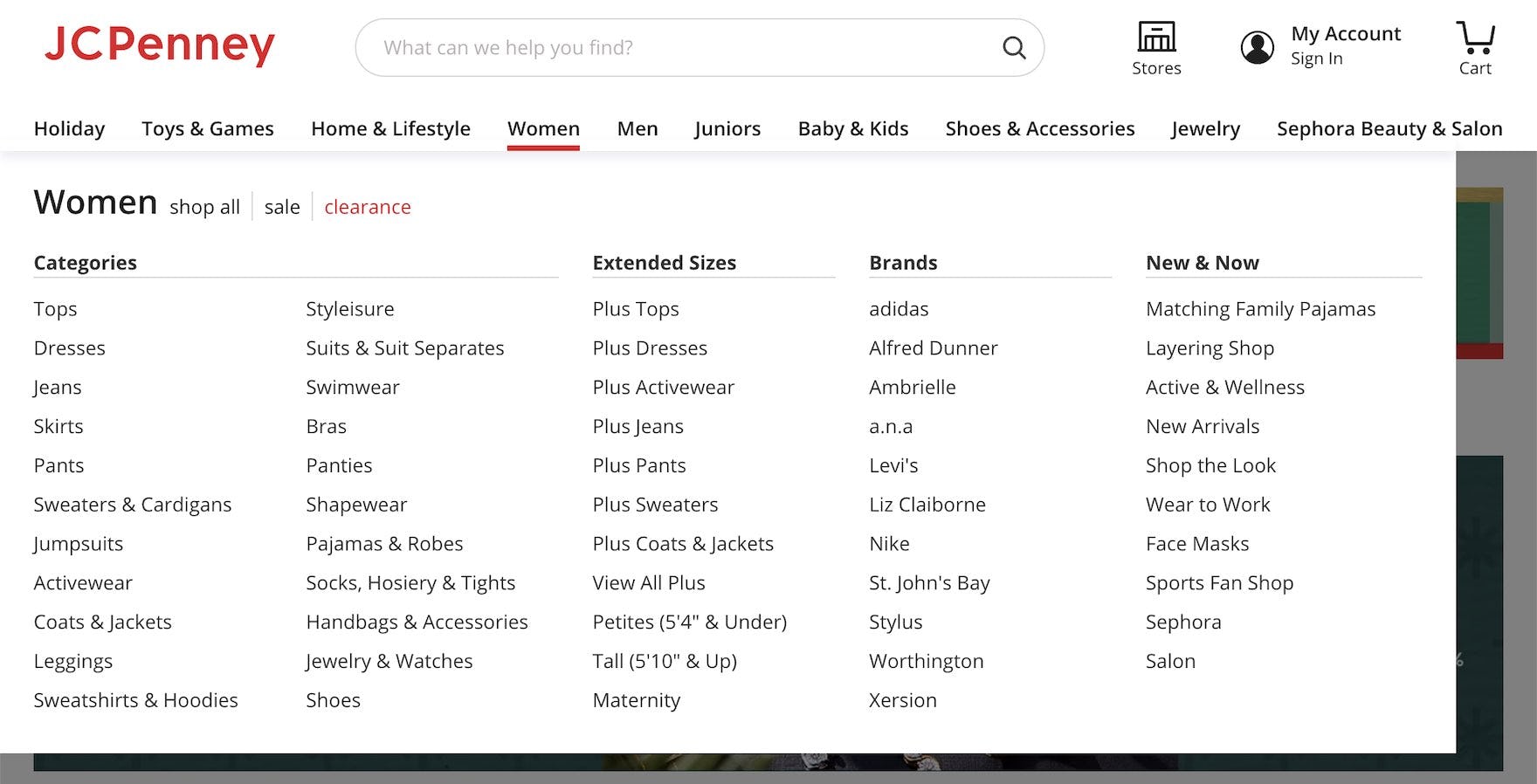This screenshot has height=784, width=1537.
Task: Expand the Baby & Kids menu
Action: click(852, 128)
